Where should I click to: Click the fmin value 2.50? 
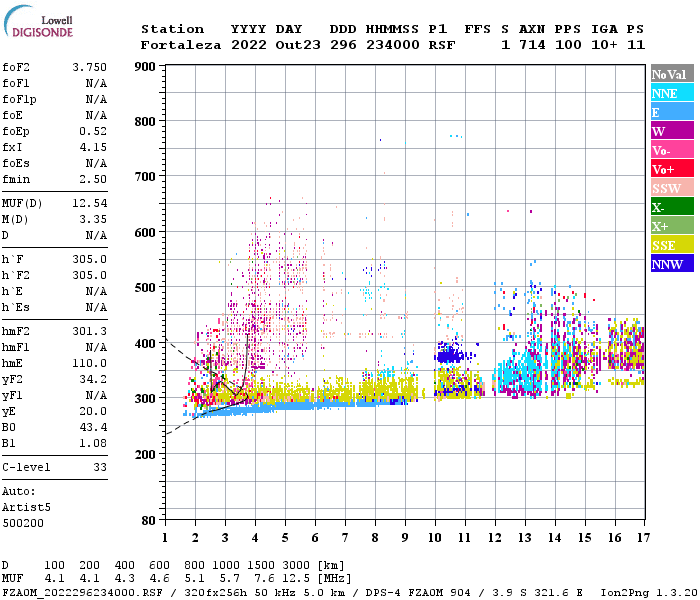[x=93, y=179]
